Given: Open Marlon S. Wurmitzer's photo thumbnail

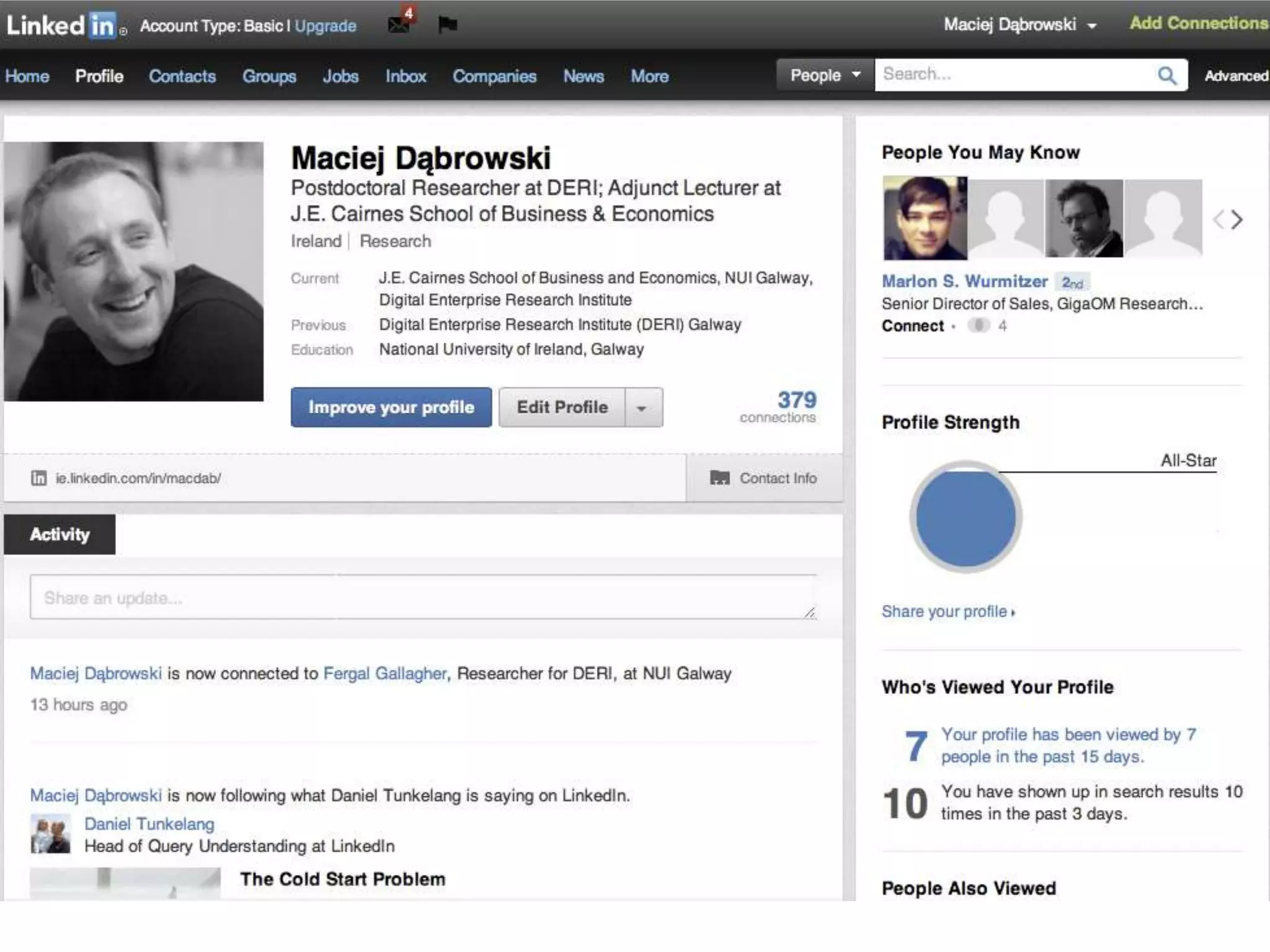Looking at the screenshot, I should click(x=924, y=218).
